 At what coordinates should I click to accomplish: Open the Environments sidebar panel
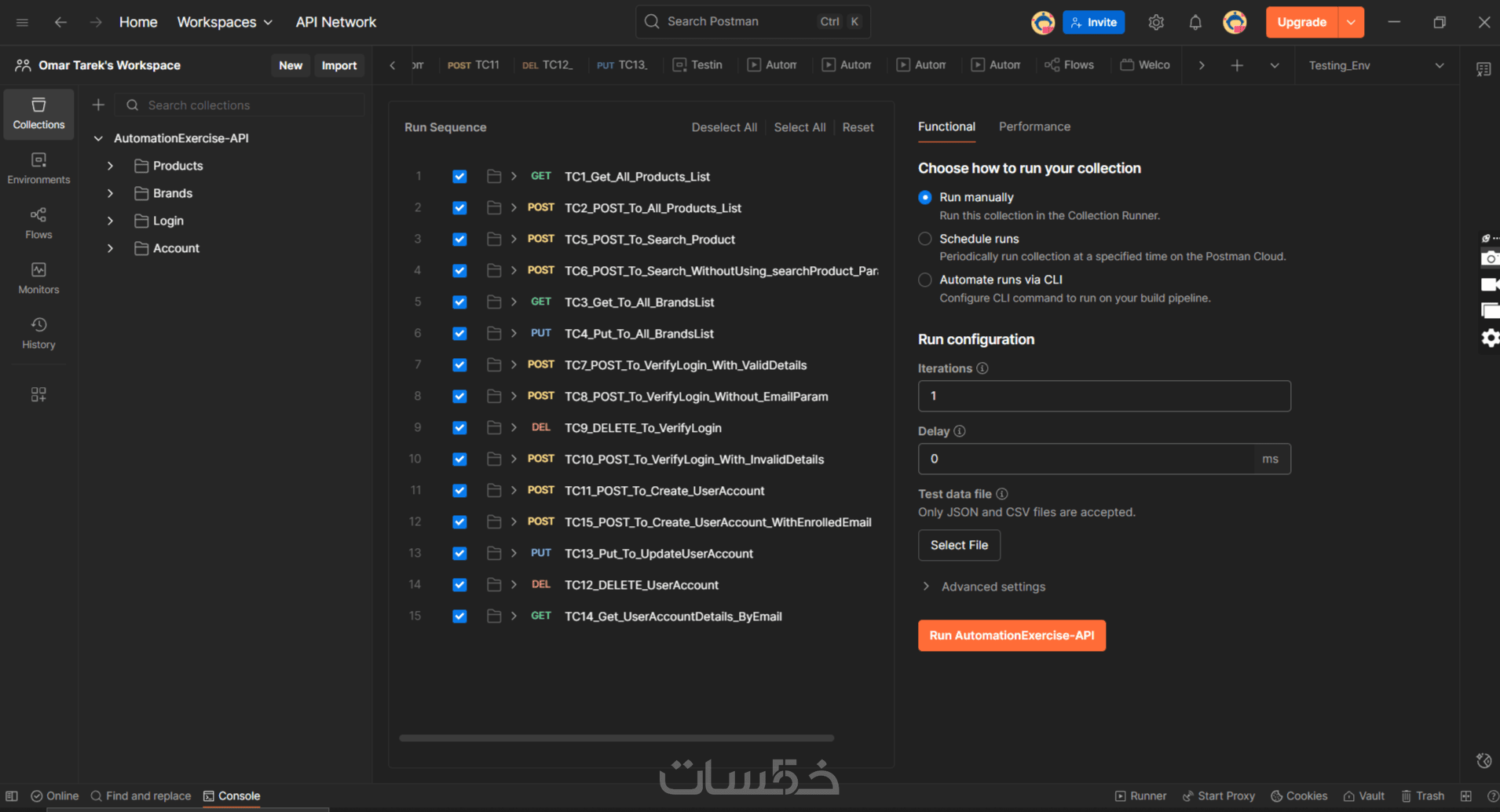point(38,169)
